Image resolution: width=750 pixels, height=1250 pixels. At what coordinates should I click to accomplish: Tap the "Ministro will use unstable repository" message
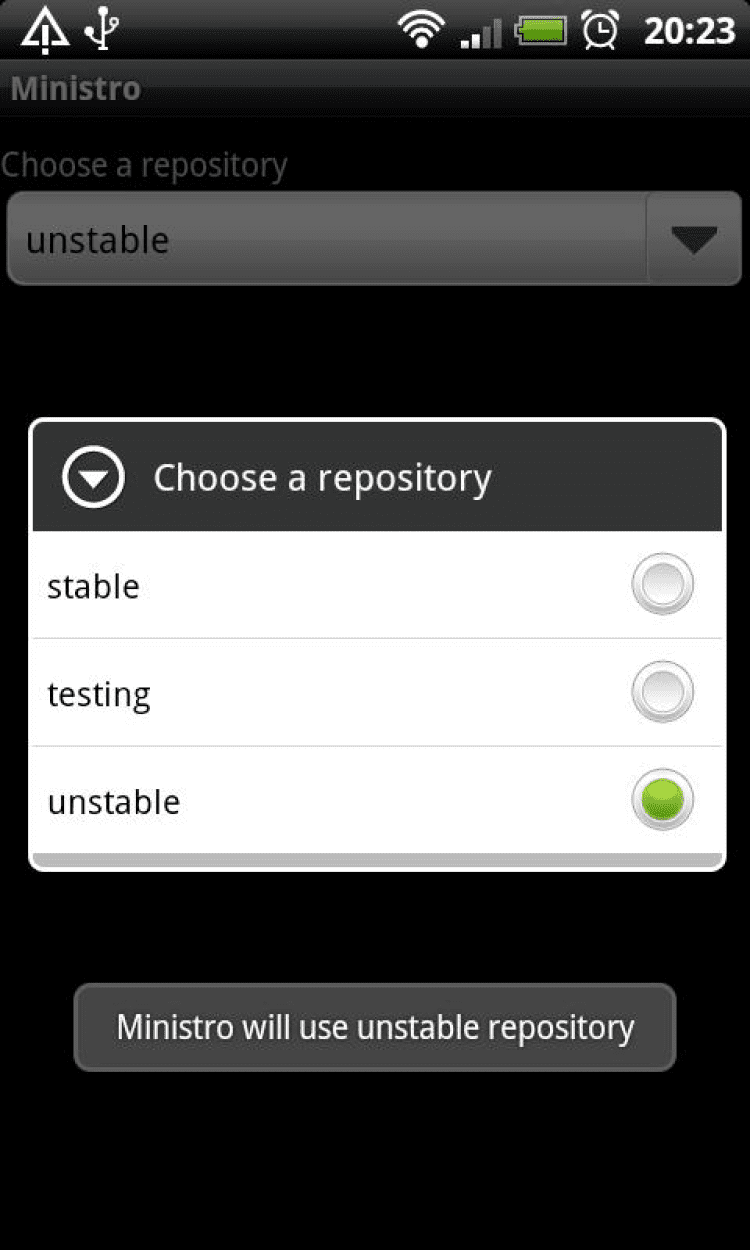tap(375, 1027)
